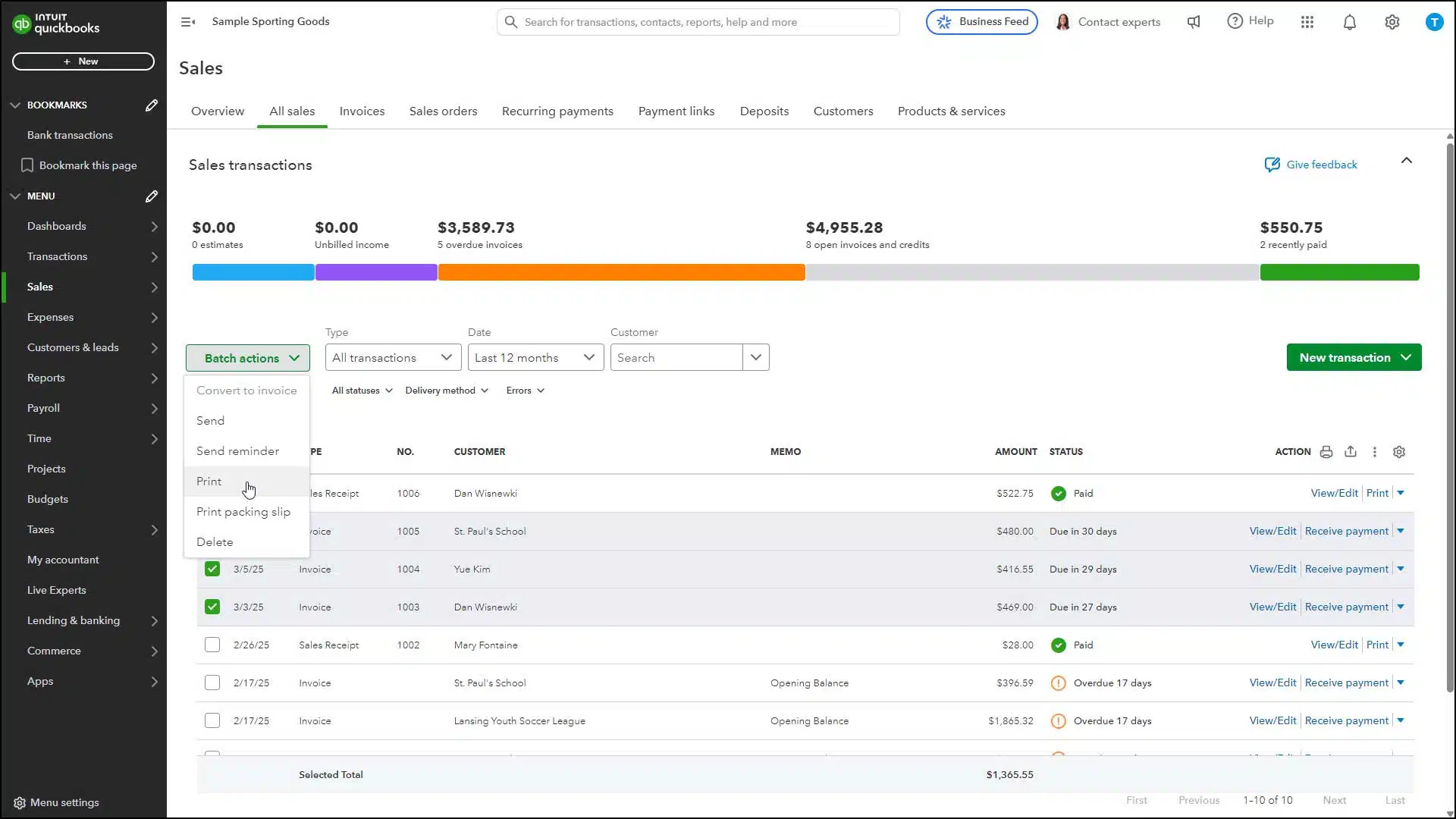
Task: Collapse the left navigation menu icon
Action: 188,22
